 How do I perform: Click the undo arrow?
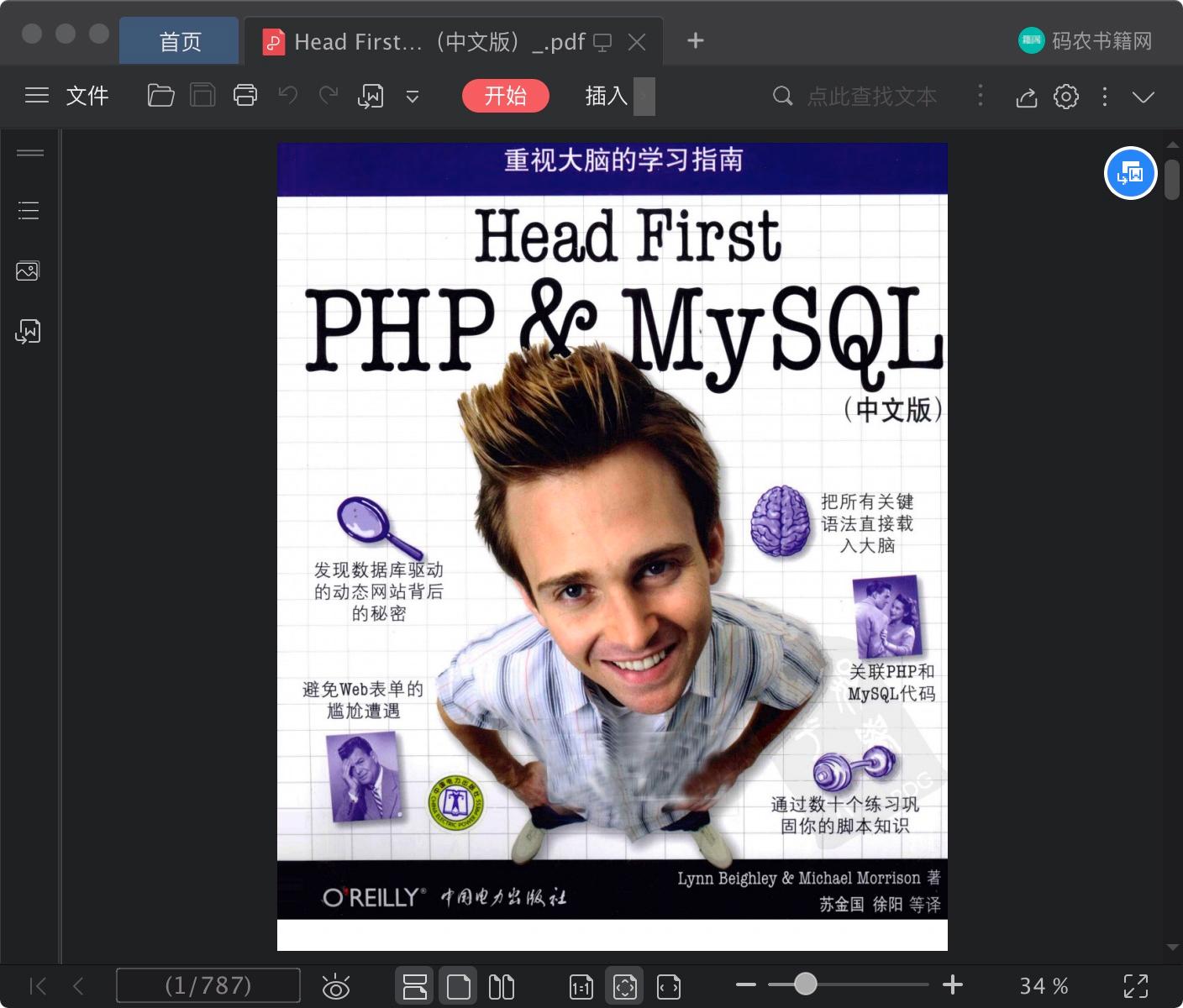tap(288, 95)
